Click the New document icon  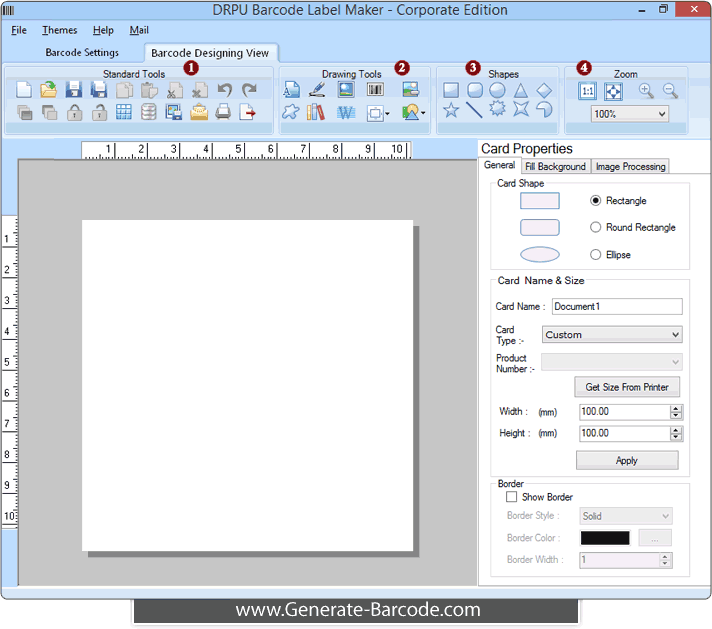(24, 90)
